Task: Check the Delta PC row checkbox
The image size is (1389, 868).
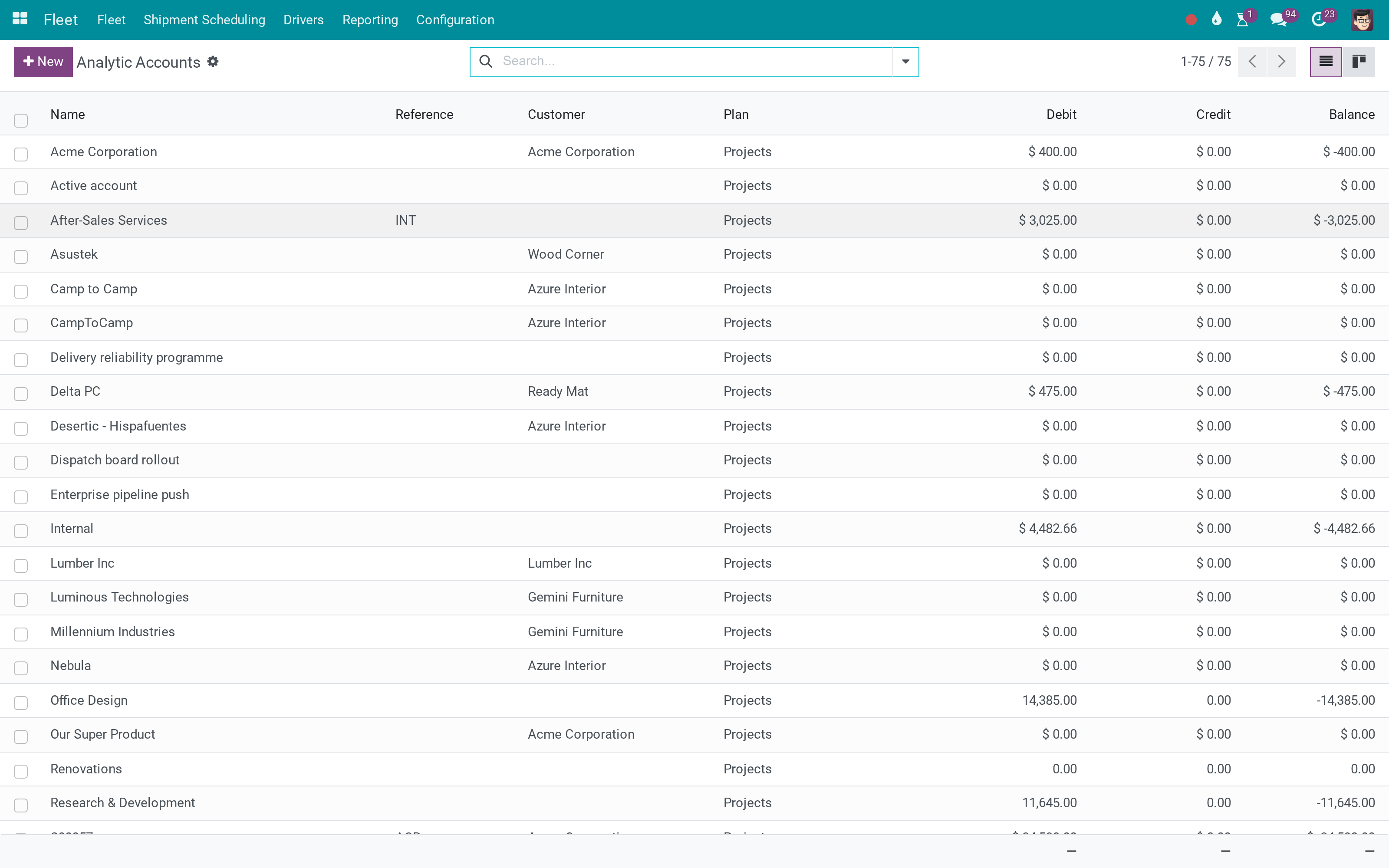Action: point(21,394)
